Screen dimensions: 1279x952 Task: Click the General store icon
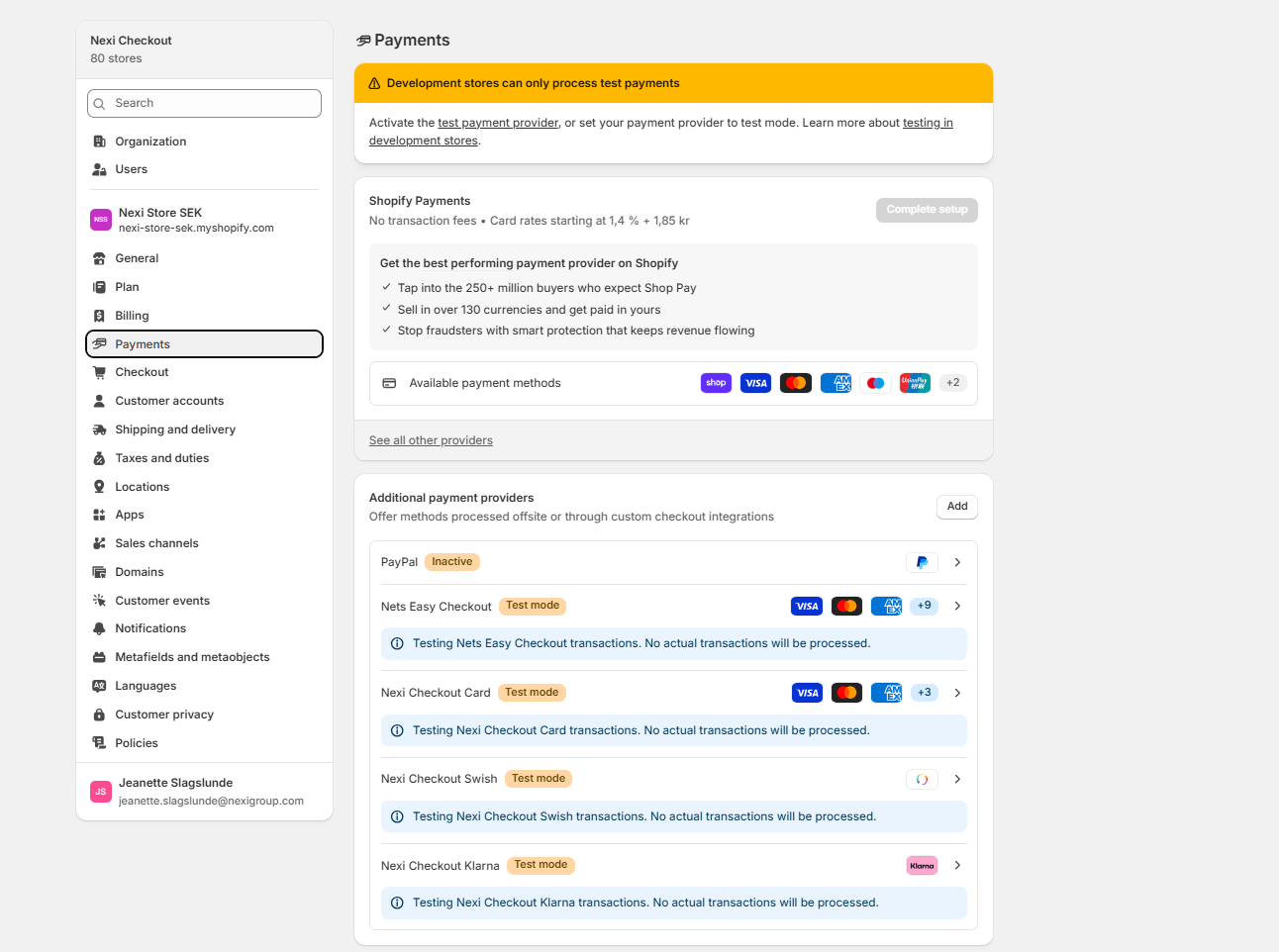click(x=99, y=258)
